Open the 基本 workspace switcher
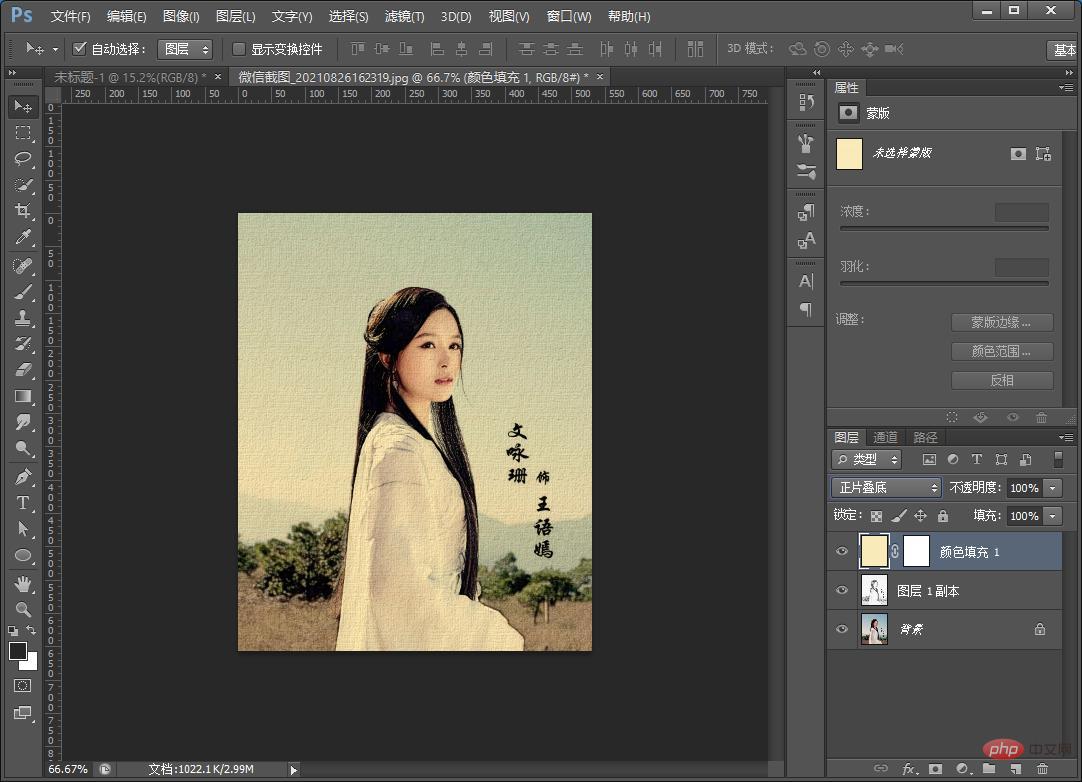Screen dimensions: 1082x782 coord(1063,50)
